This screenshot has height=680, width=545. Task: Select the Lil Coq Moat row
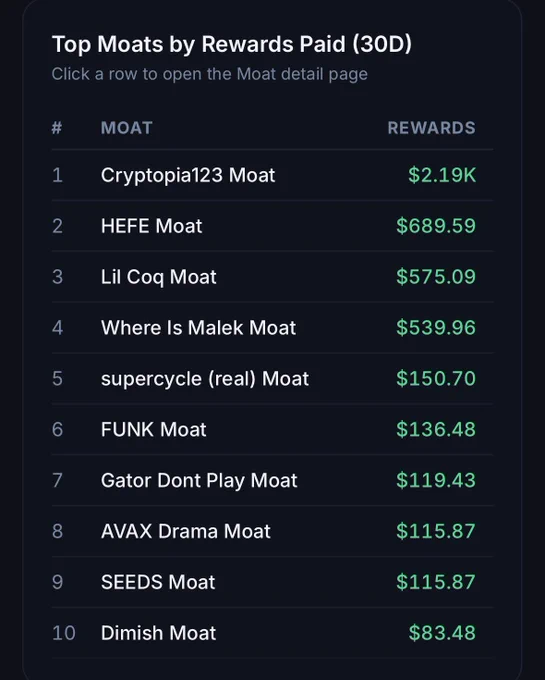(x=272, y=277)
